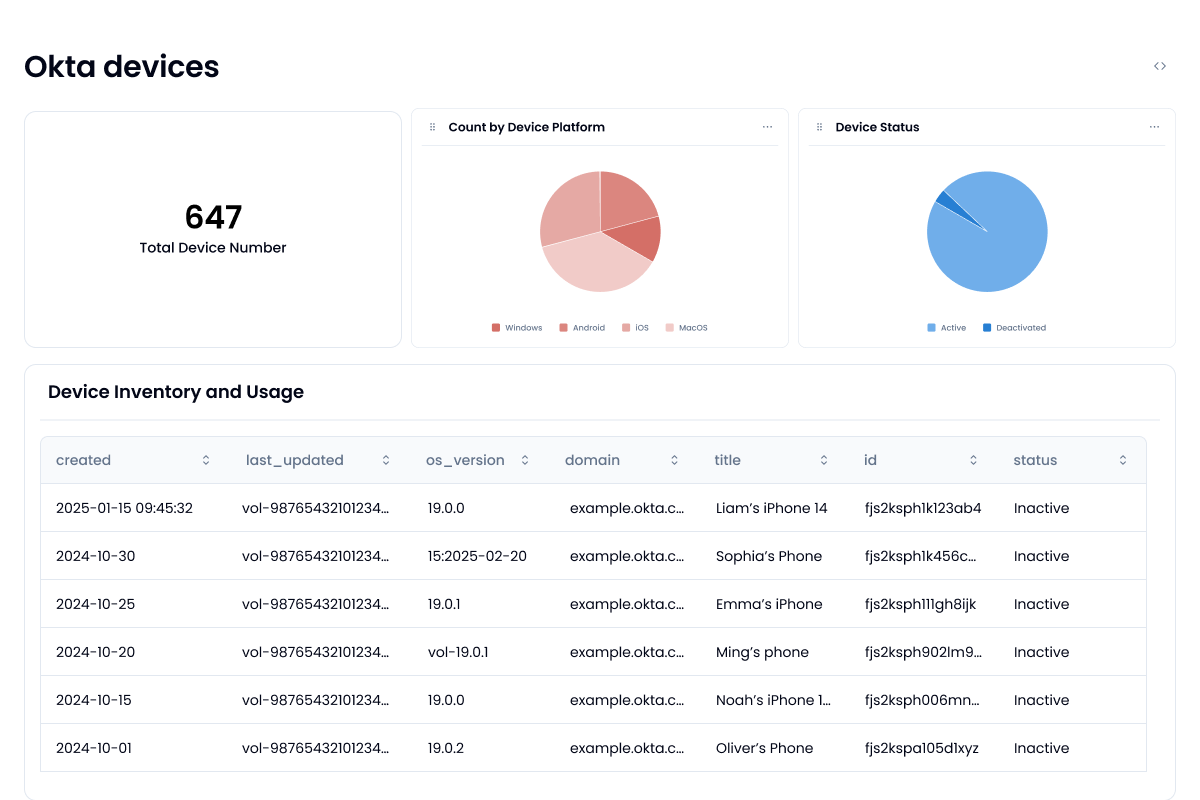
Task: Open the options menu on Device Status panel
Action: click(1154, 127)
